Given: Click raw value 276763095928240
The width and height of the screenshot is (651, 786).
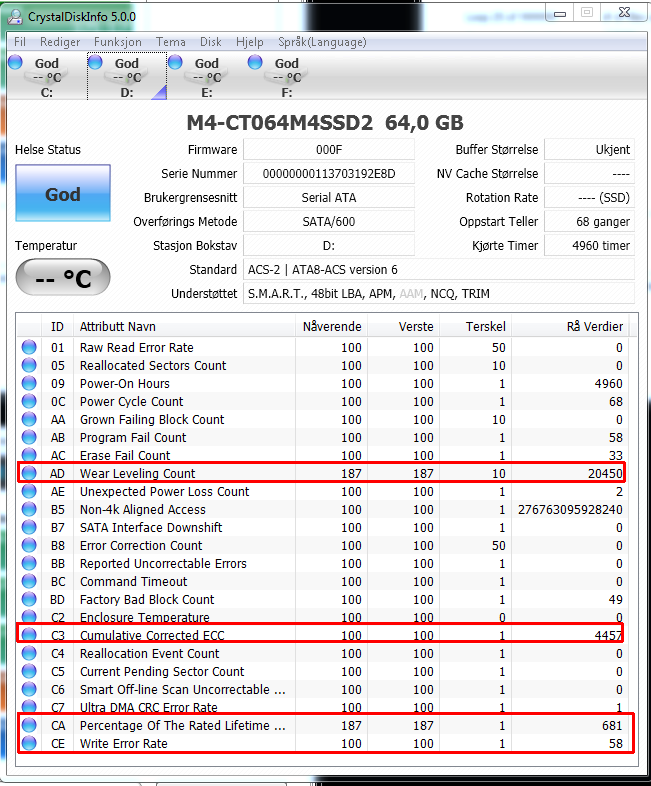Looking at the screenshot, I should tap(570, 510).
